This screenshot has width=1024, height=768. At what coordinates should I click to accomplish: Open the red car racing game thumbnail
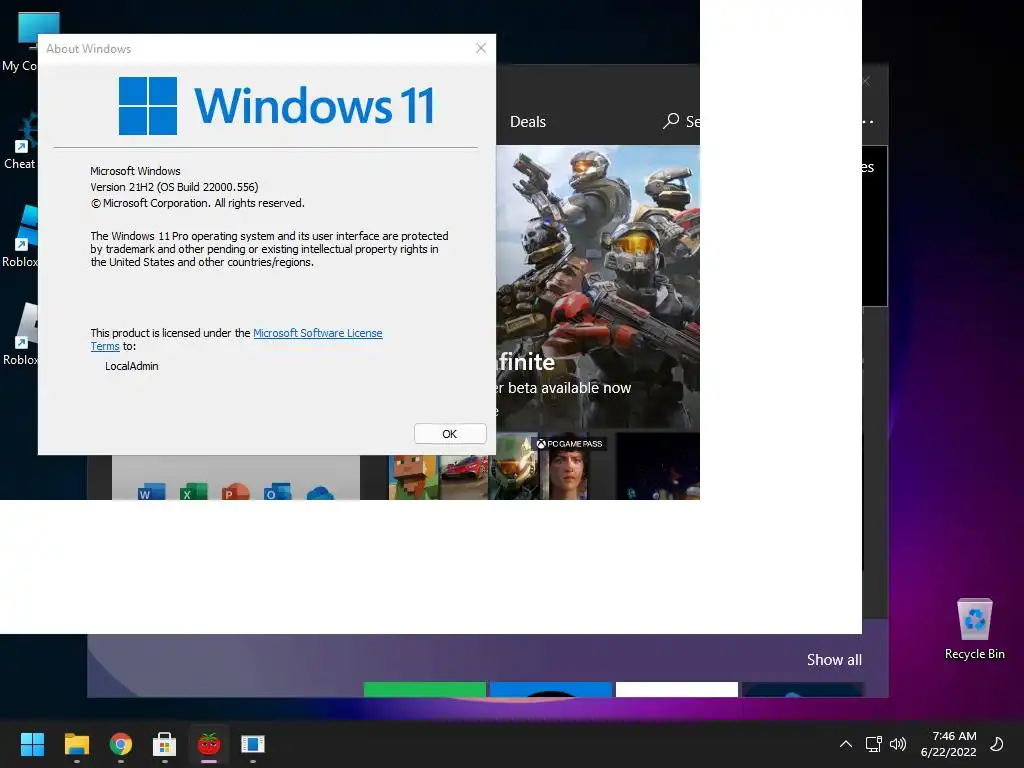[x=462, y=477]
